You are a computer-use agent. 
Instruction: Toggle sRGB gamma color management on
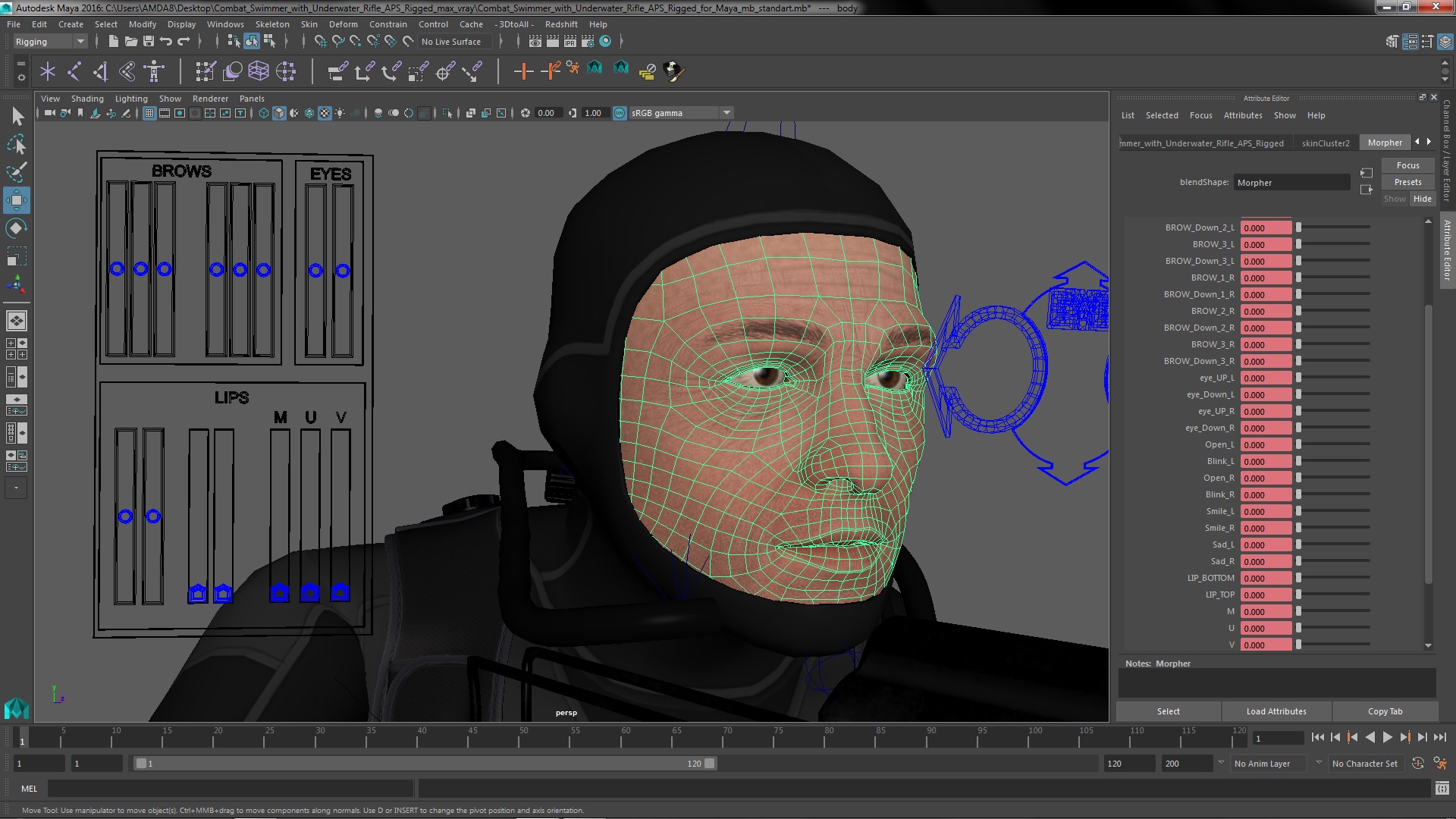620,113
